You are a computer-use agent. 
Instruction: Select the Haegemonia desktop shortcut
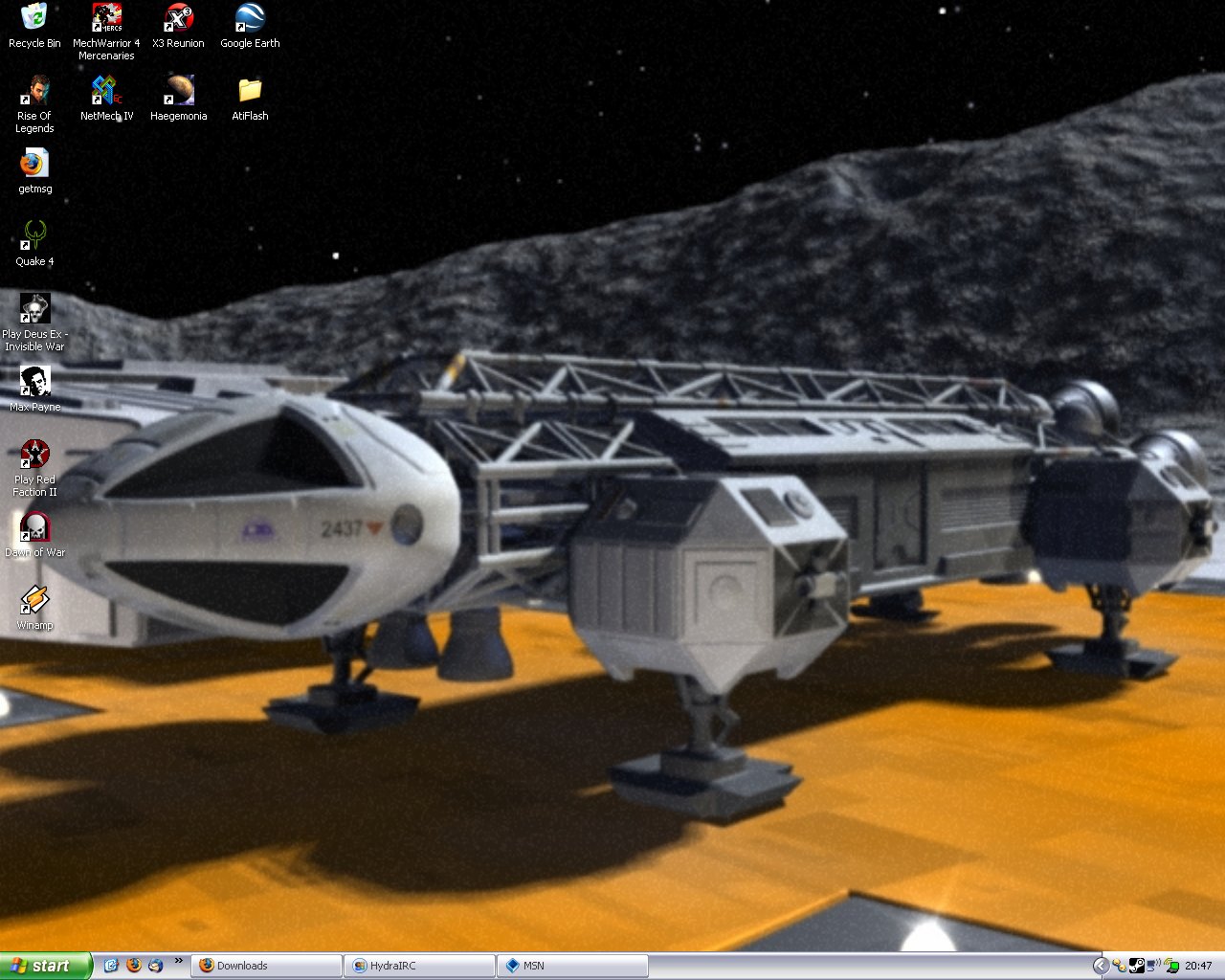coord(178,99)
